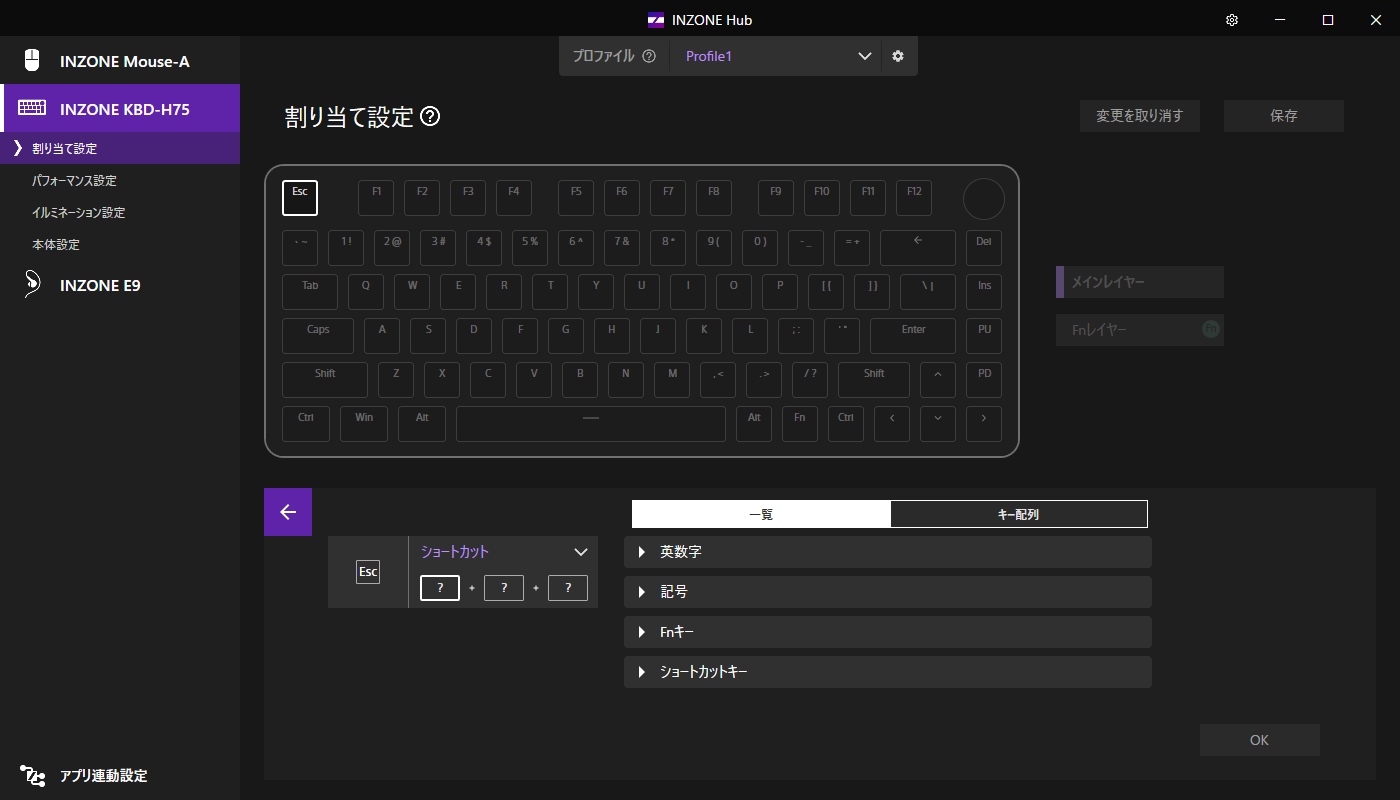Select the up arrow key on keyboard
Image resolution: width=1400 pixels, height=800 pixels.
pyautogui.click(x=938, y=380)
